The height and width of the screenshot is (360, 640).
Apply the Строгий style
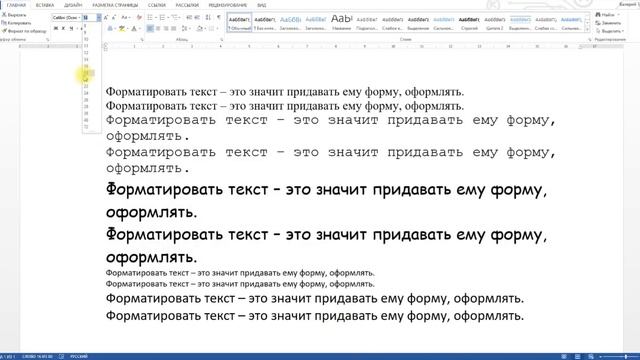[x=469, y=22]
